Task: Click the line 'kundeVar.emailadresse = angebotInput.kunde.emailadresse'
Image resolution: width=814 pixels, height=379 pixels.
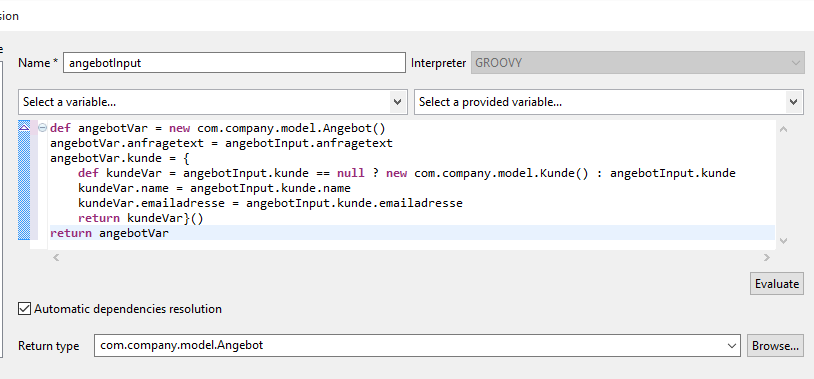Action: point(270,203)
